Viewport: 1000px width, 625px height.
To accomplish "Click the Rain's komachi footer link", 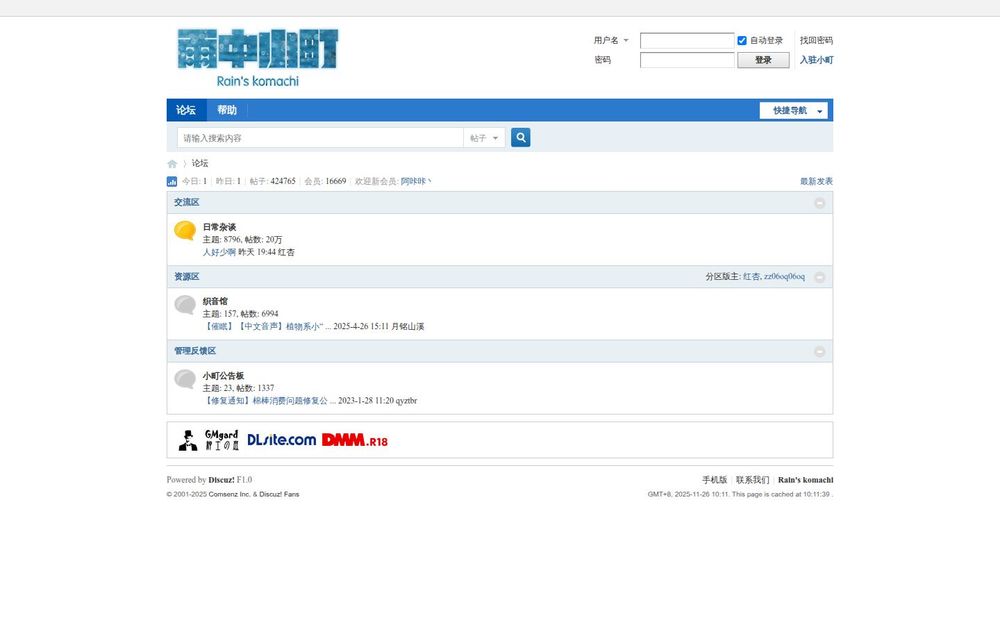I will point(805,480).
